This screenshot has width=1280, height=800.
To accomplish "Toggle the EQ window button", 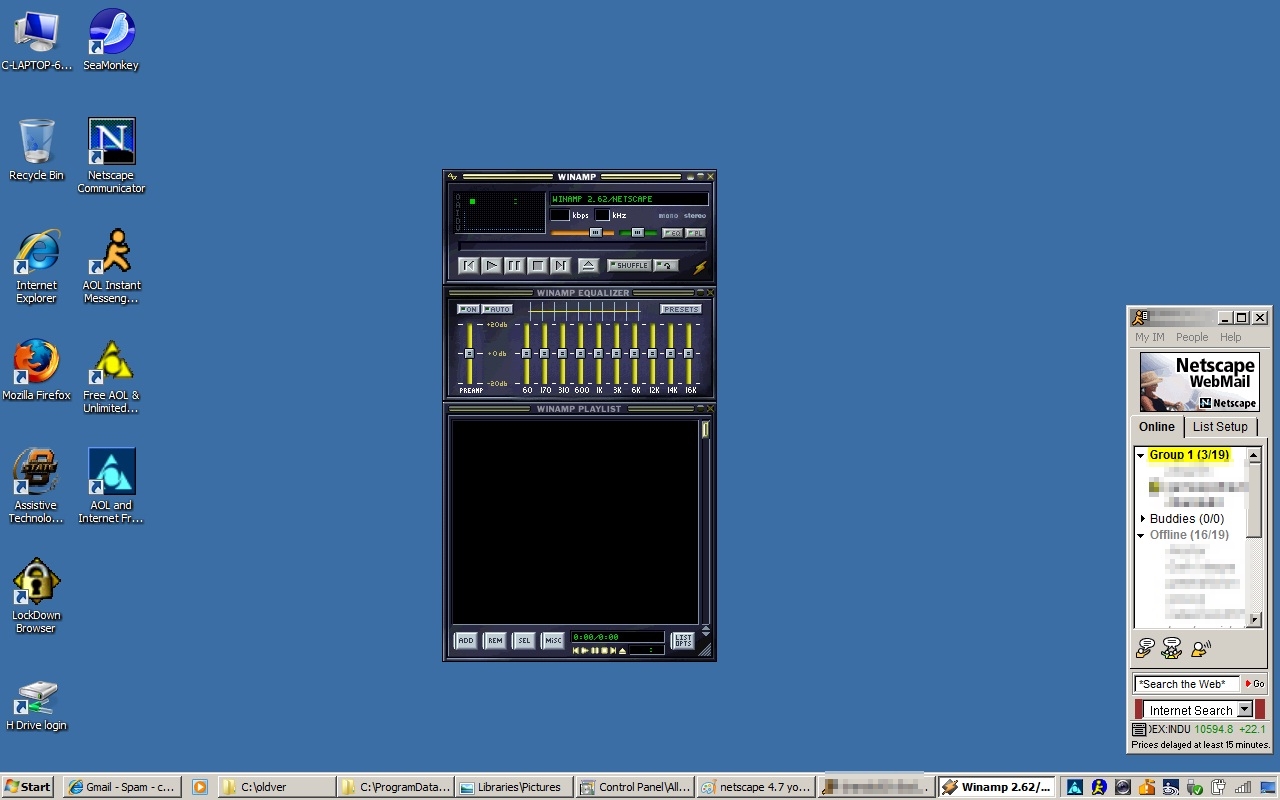I will [x=672, y=233].
